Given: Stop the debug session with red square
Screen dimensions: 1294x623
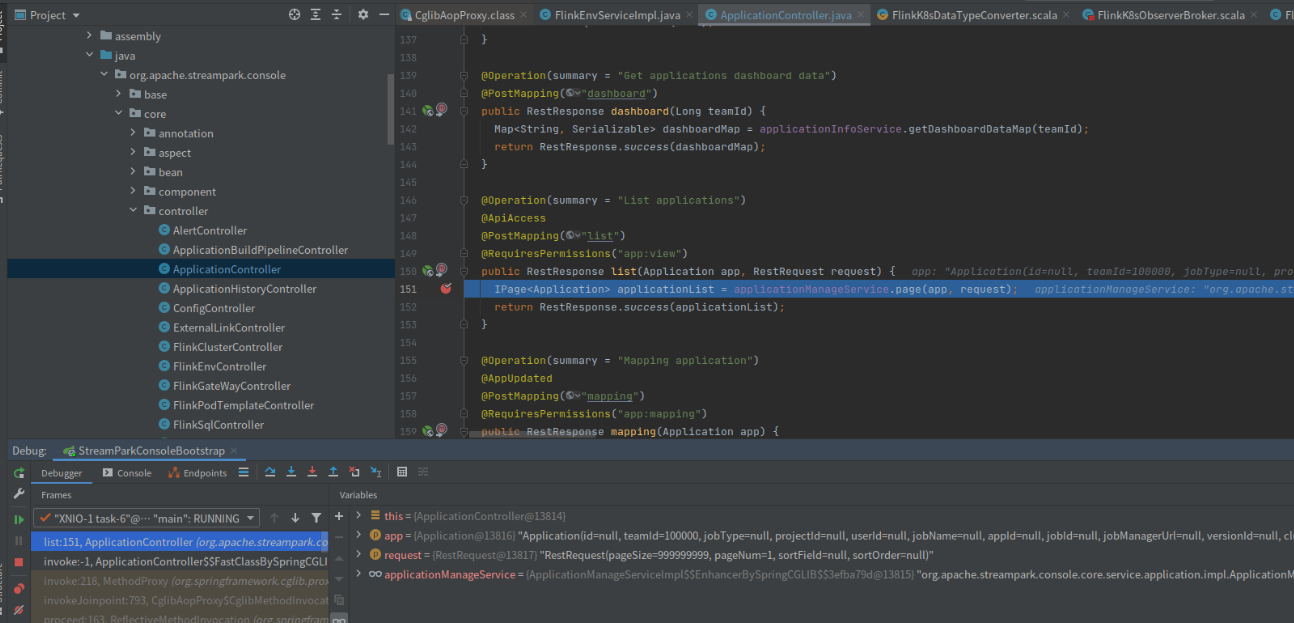Looking at the screenshot, I should point(18,562).
